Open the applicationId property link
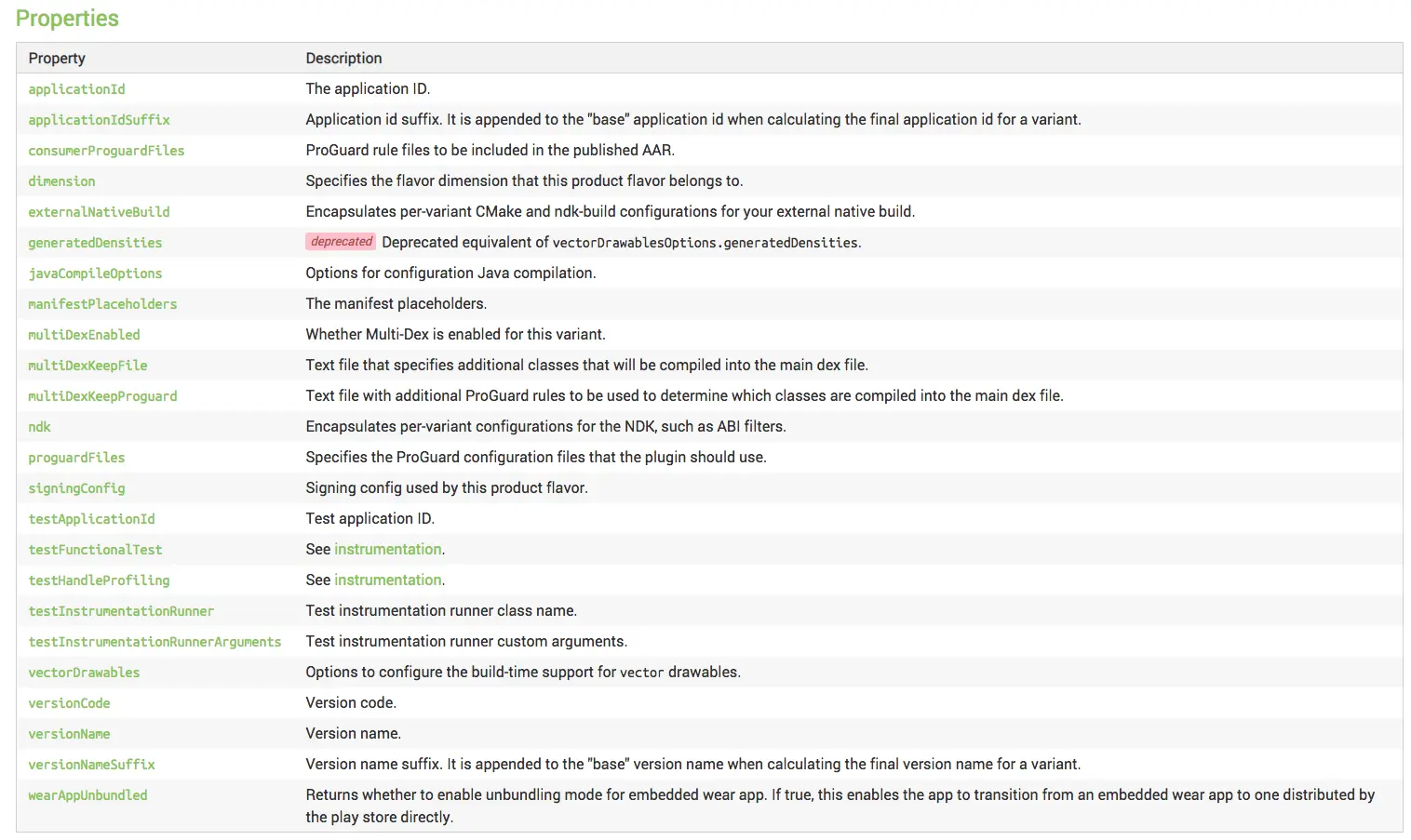 76,89
